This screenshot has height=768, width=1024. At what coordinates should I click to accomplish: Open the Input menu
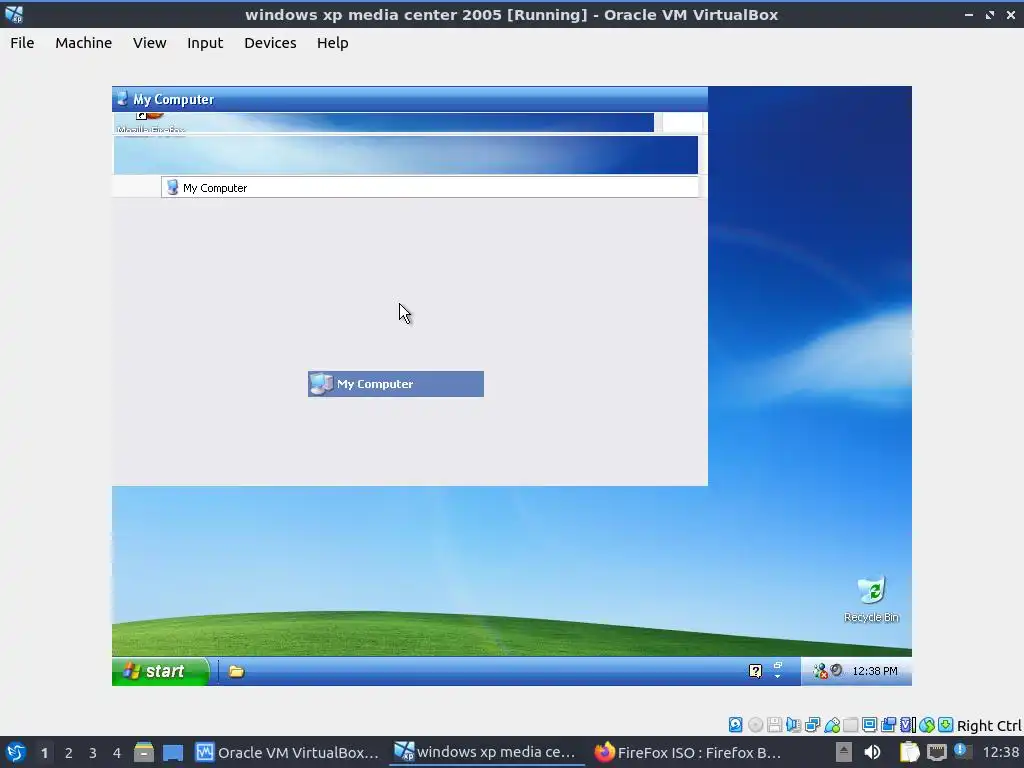205,43
